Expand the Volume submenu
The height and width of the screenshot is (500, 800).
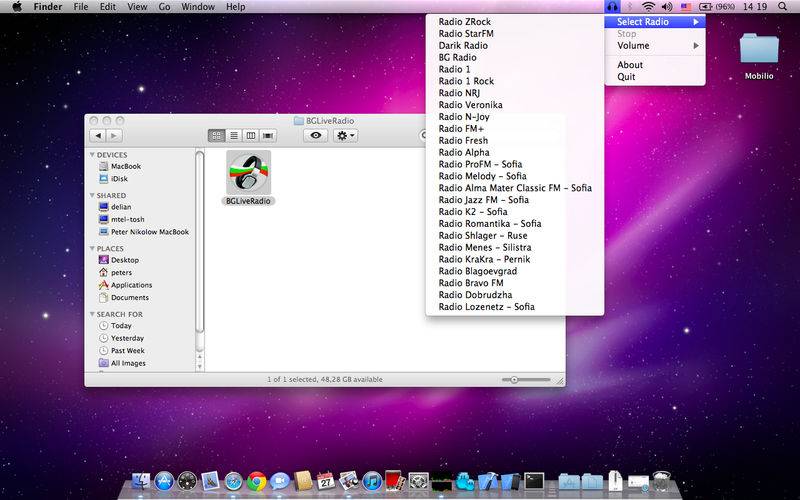point(655,45)
